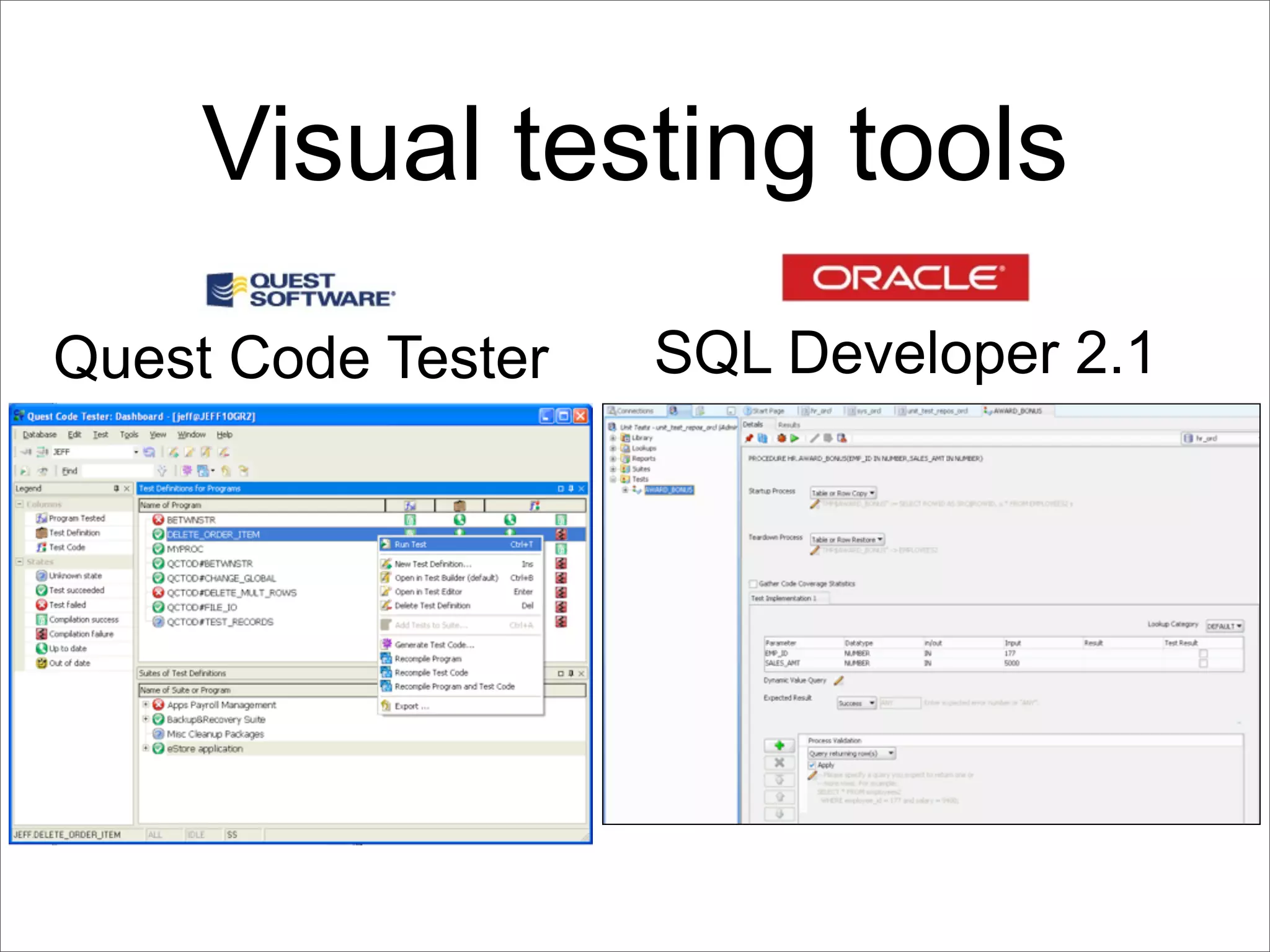Viewport: 1270px width, 952px height.
Task: Click Generate Test Code icon in context menu
Action: coord(386,645)
